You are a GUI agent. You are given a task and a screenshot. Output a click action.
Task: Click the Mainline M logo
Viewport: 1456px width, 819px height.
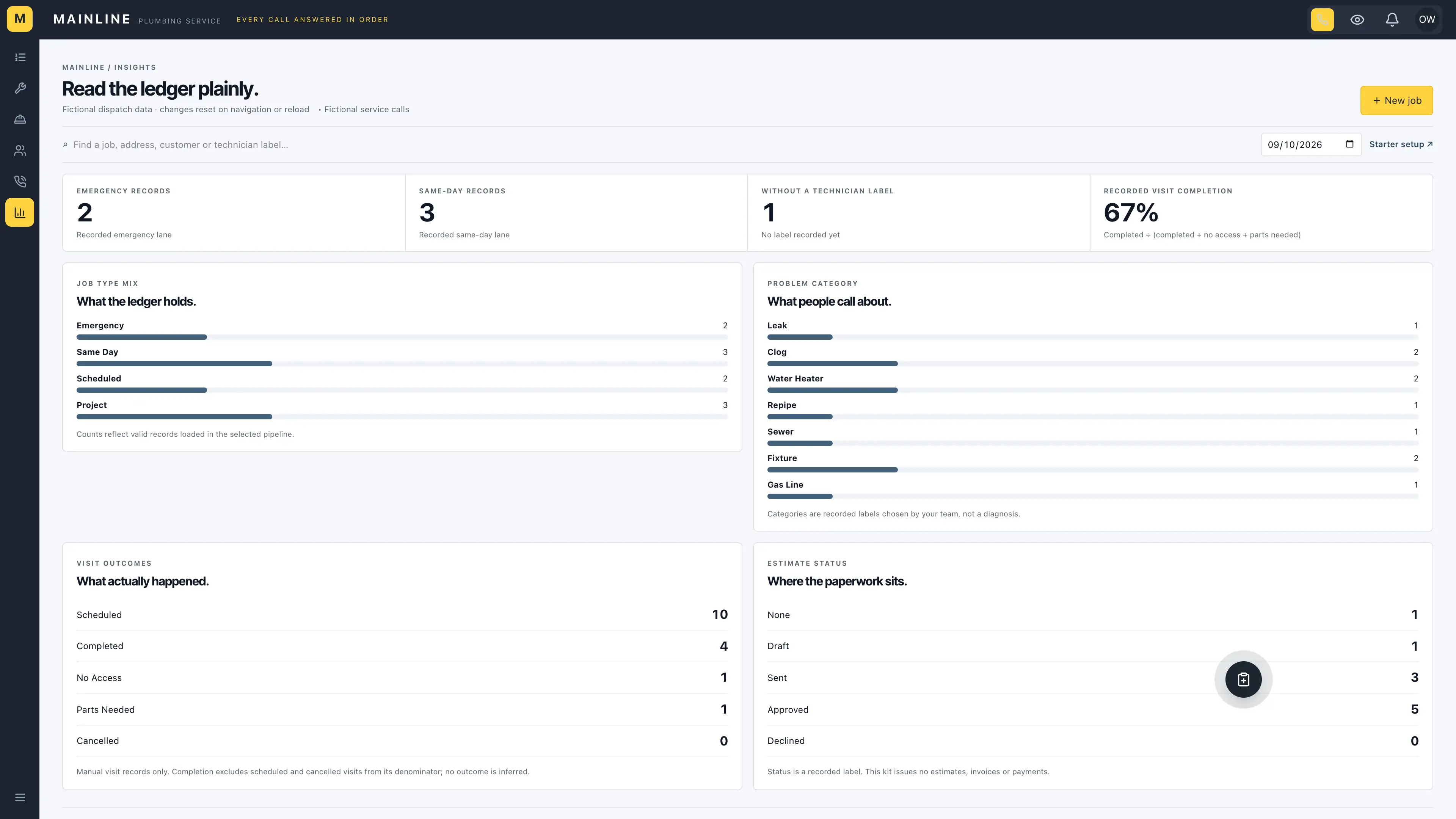point(20,19)
